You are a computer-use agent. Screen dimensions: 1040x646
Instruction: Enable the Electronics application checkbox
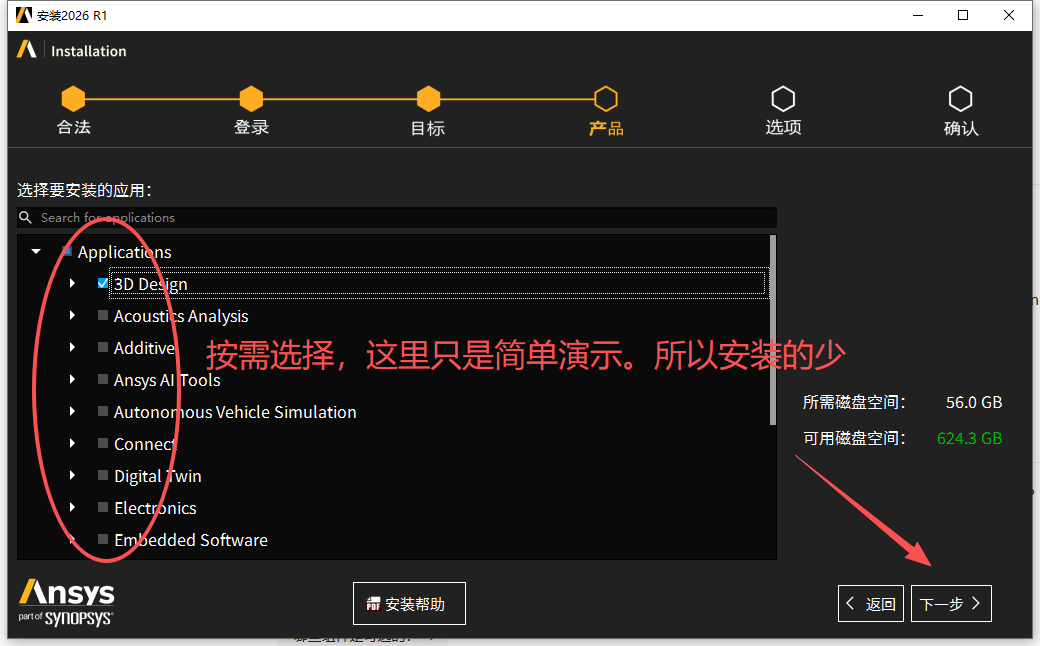click(x=102, y=507)
